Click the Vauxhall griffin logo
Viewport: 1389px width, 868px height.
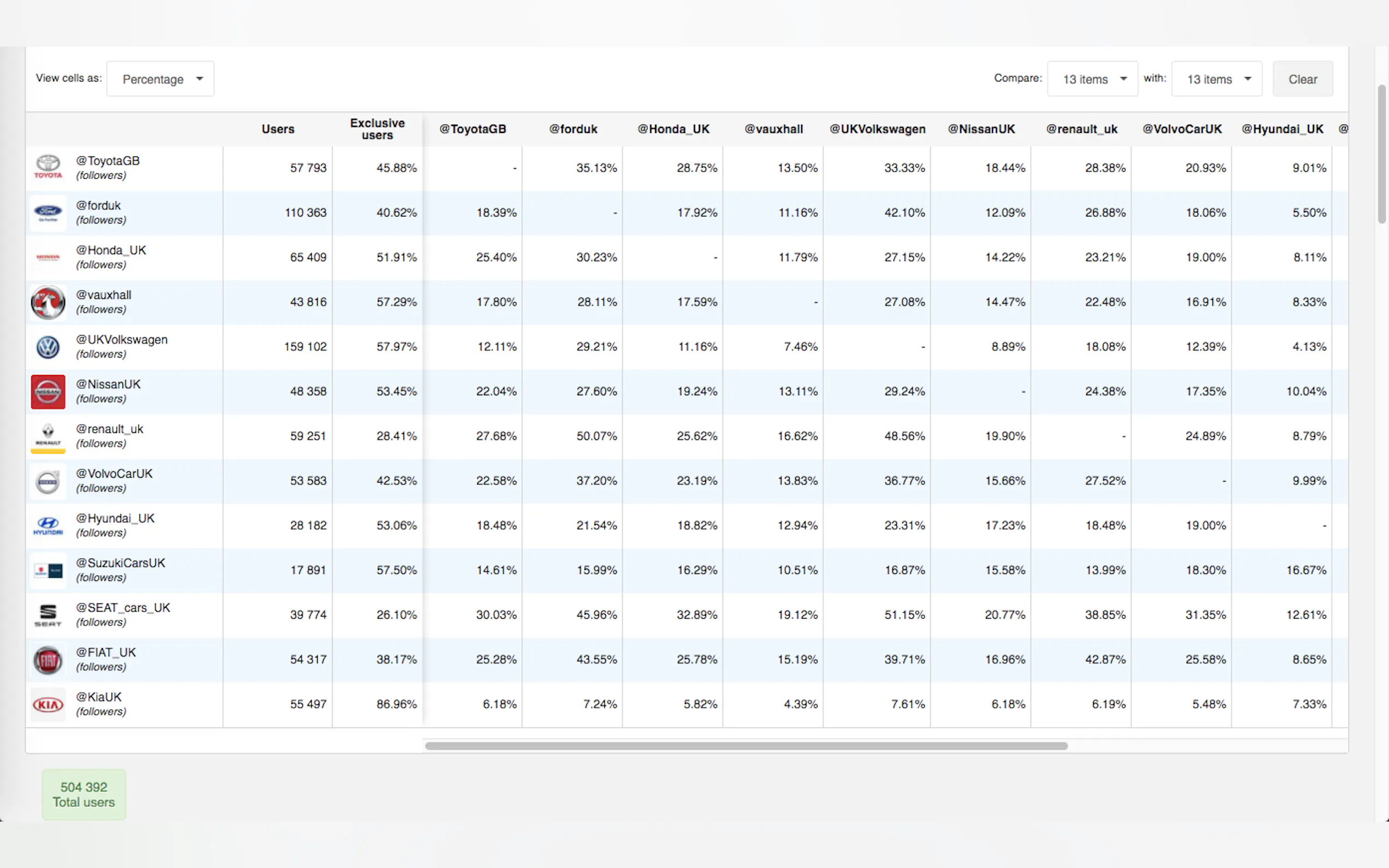click(x=48, y=302)
